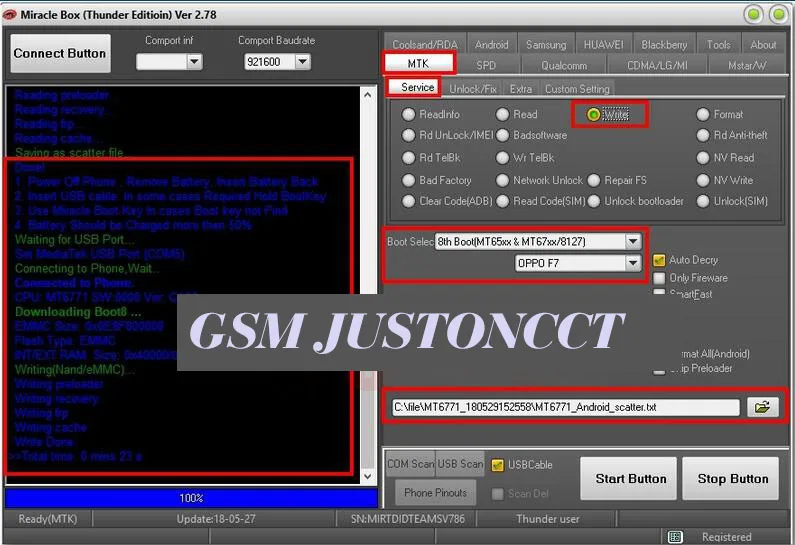Select Clear Code(ADB) option
The width and height of the screenshot is (795, 545).
(409, 201)
